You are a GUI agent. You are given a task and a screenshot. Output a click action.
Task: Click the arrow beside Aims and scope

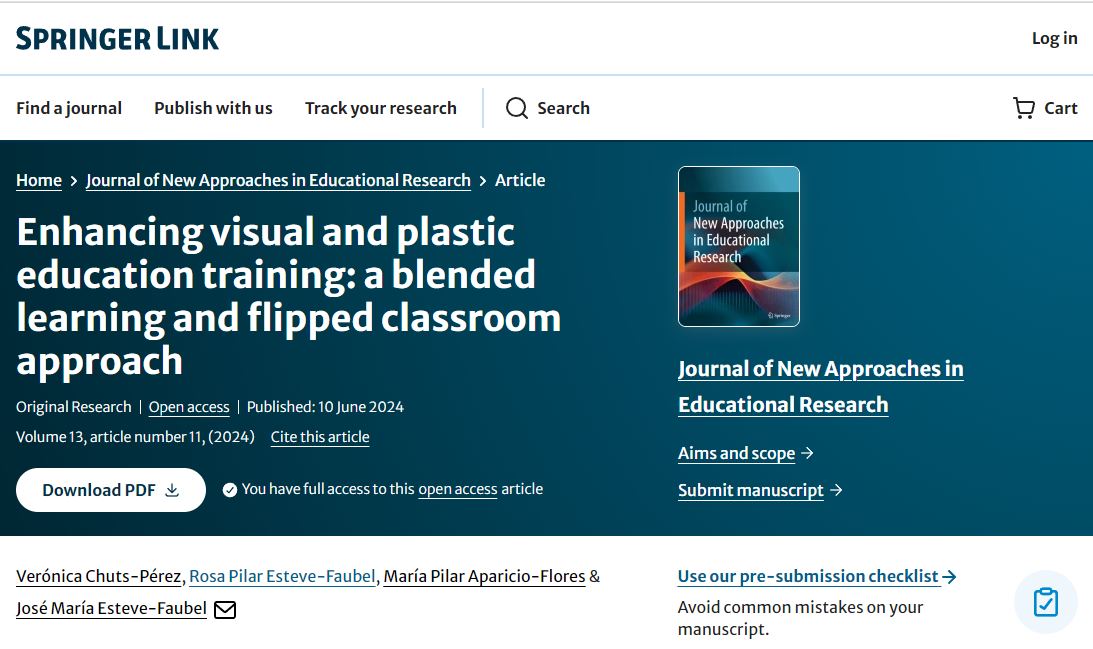coord(807,453)
